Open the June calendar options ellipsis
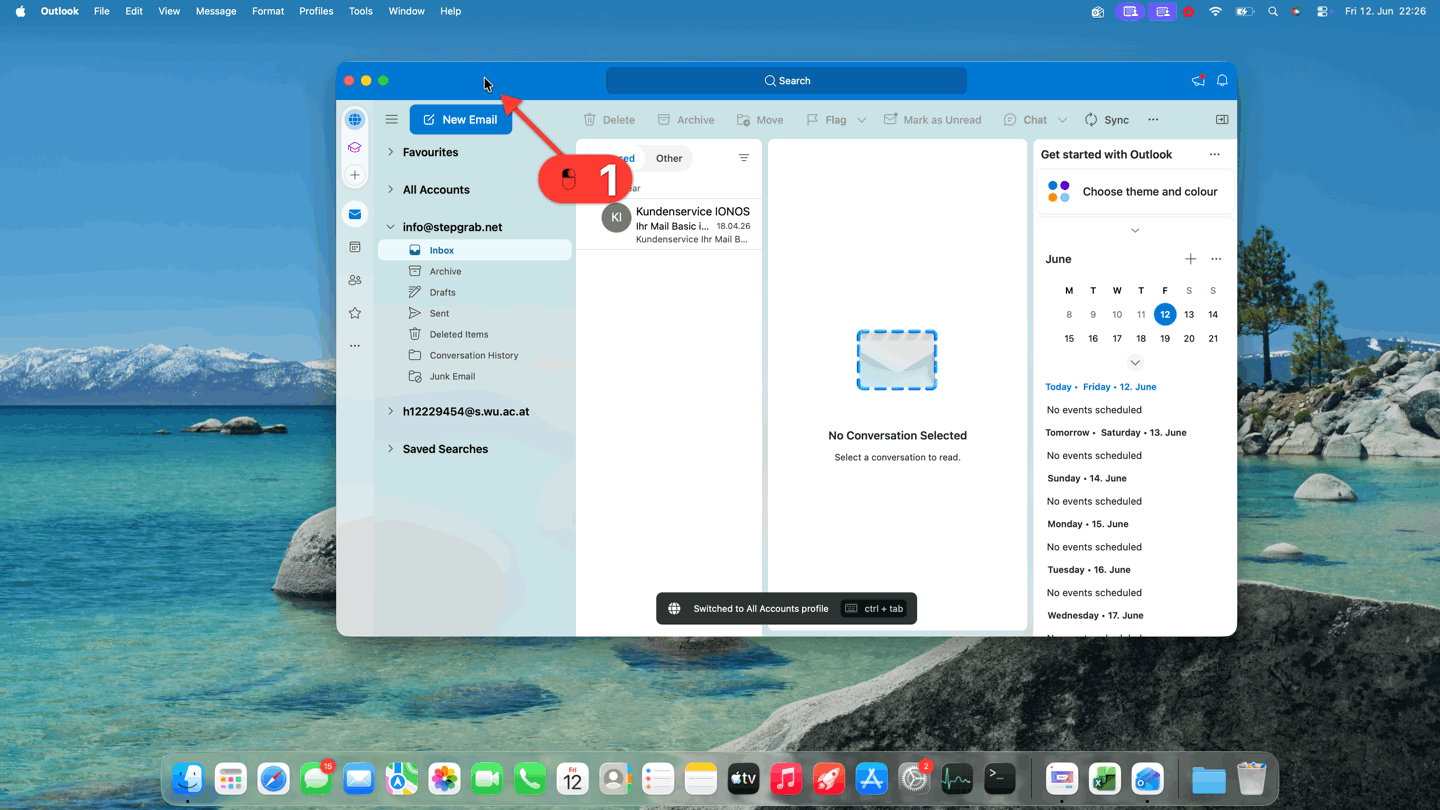Image resolution: width=1440 pixels, height=810 pixels. 1216,259
